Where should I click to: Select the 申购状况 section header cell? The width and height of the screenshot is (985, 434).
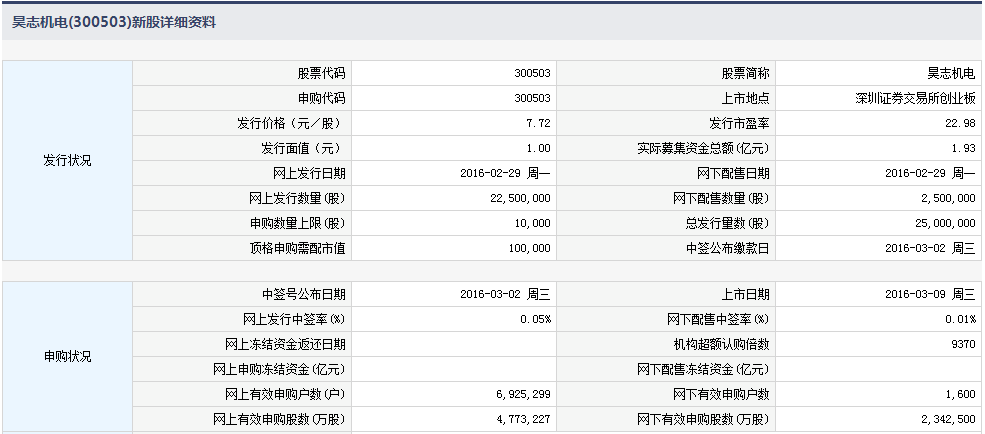click(x=67, y=356)
